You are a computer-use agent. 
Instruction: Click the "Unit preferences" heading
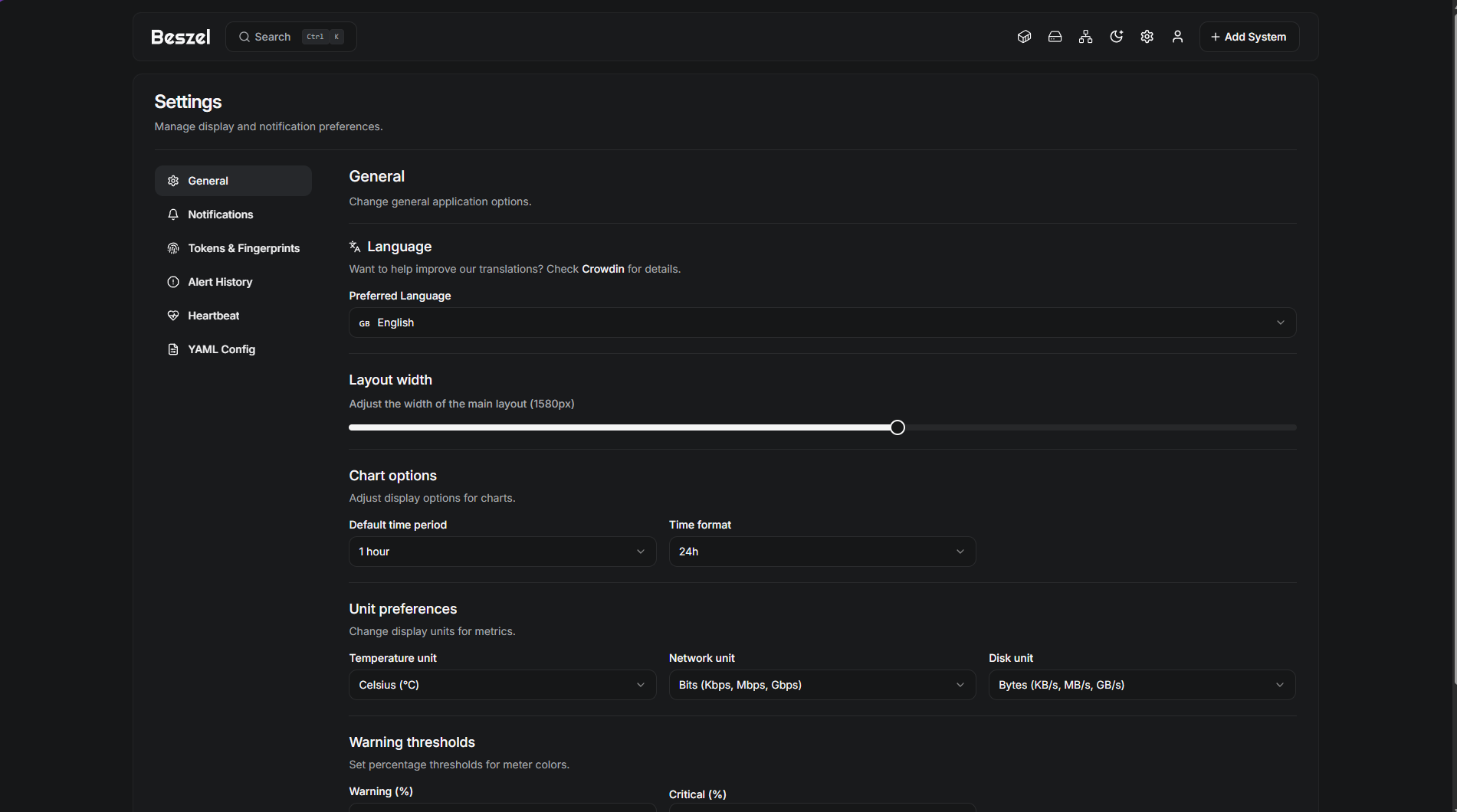coord(403,609)
